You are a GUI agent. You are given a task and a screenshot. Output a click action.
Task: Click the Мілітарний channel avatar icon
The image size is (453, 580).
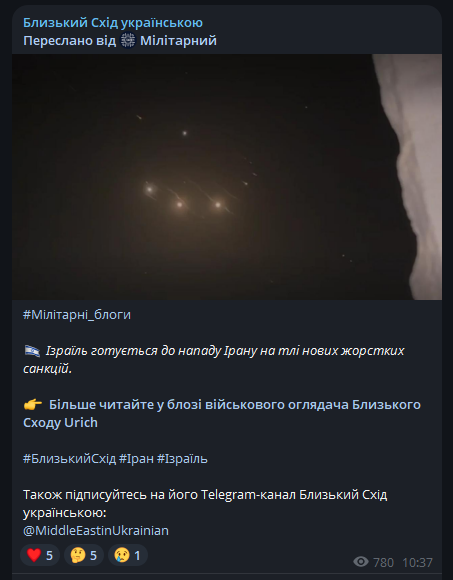tap(128, 40)
